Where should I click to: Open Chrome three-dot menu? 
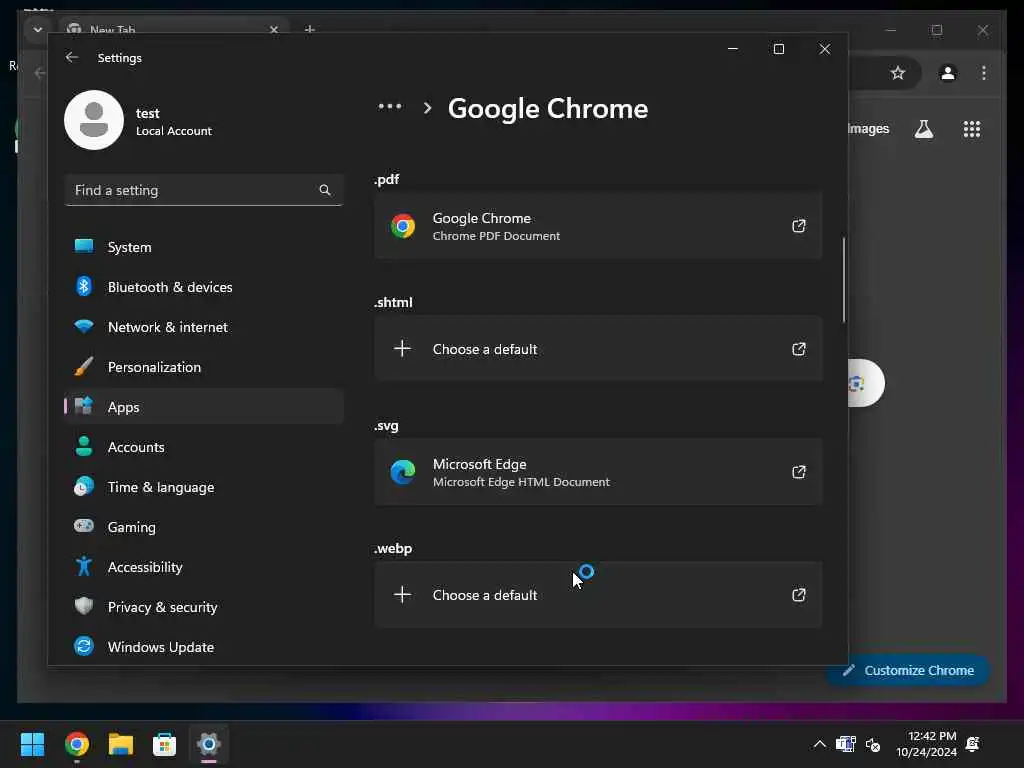tap(984, 73)
